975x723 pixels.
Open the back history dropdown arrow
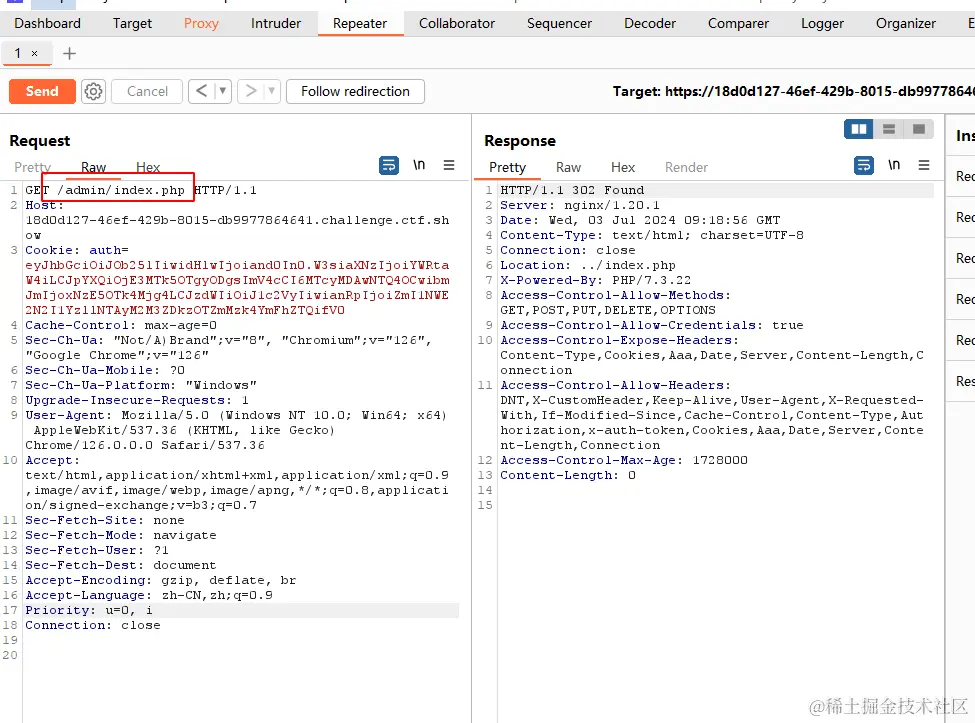click(x=223, y=91)
